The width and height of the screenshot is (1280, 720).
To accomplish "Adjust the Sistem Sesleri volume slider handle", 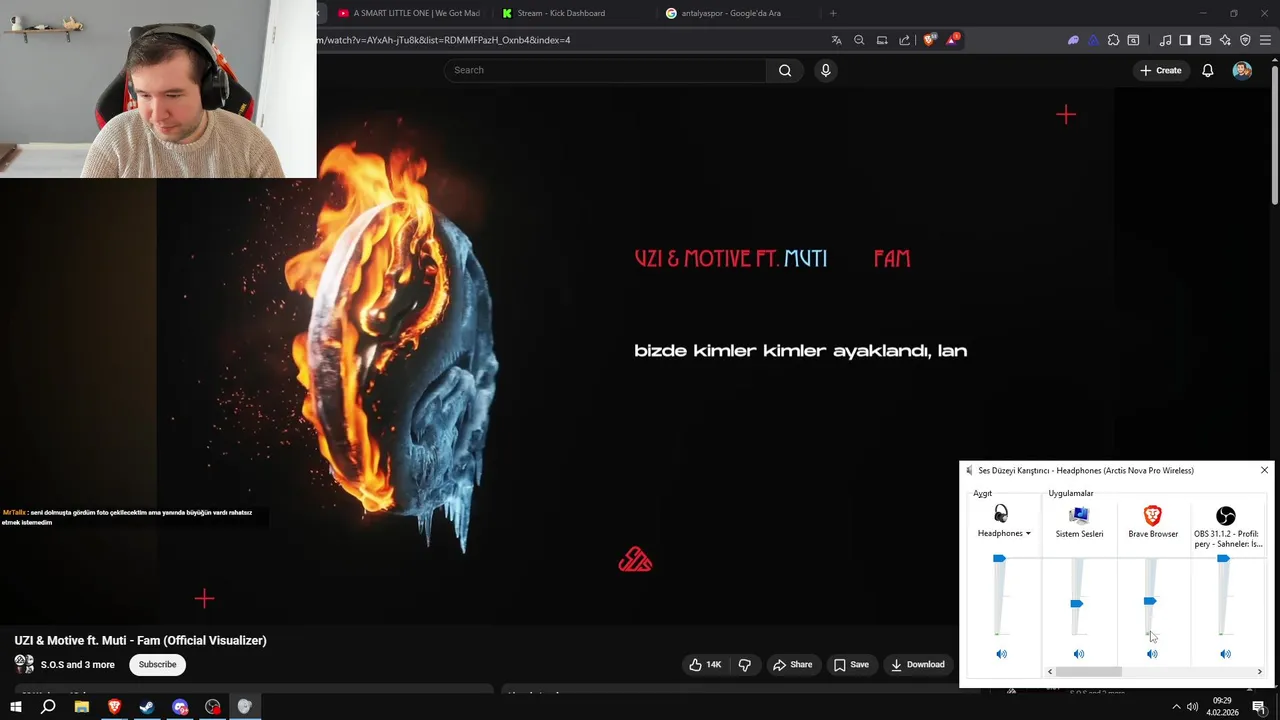I will [1076, 604].
